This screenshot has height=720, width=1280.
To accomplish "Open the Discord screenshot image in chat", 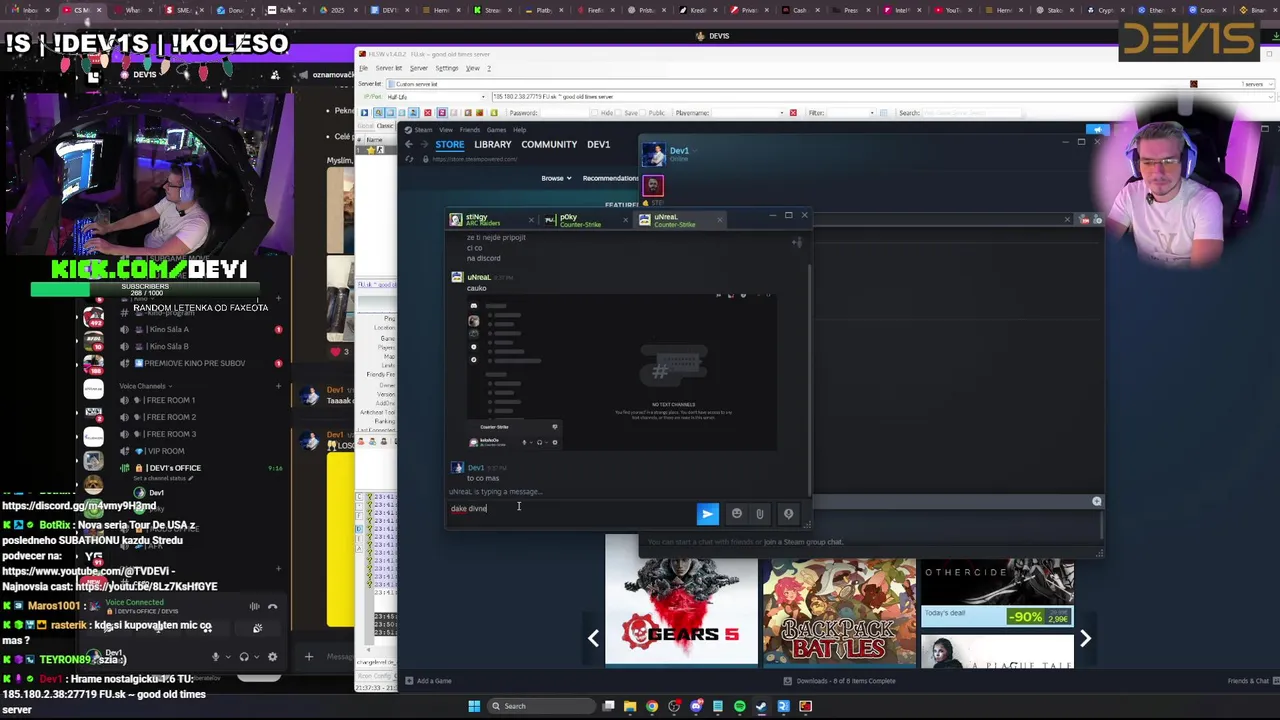I will [x=621, y=371].
